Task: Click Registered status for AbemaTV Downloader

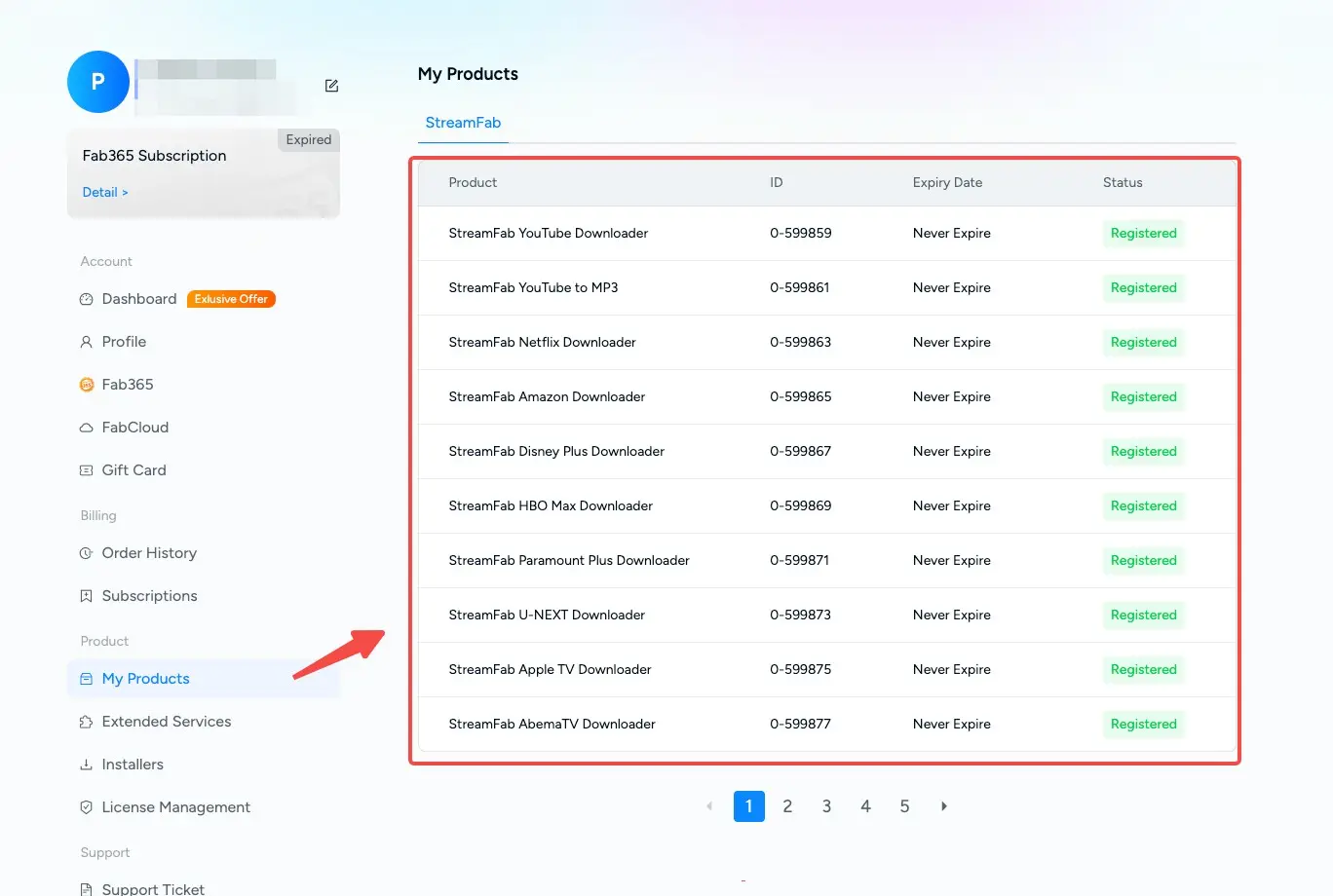Action: click(x=1144, y=725)
